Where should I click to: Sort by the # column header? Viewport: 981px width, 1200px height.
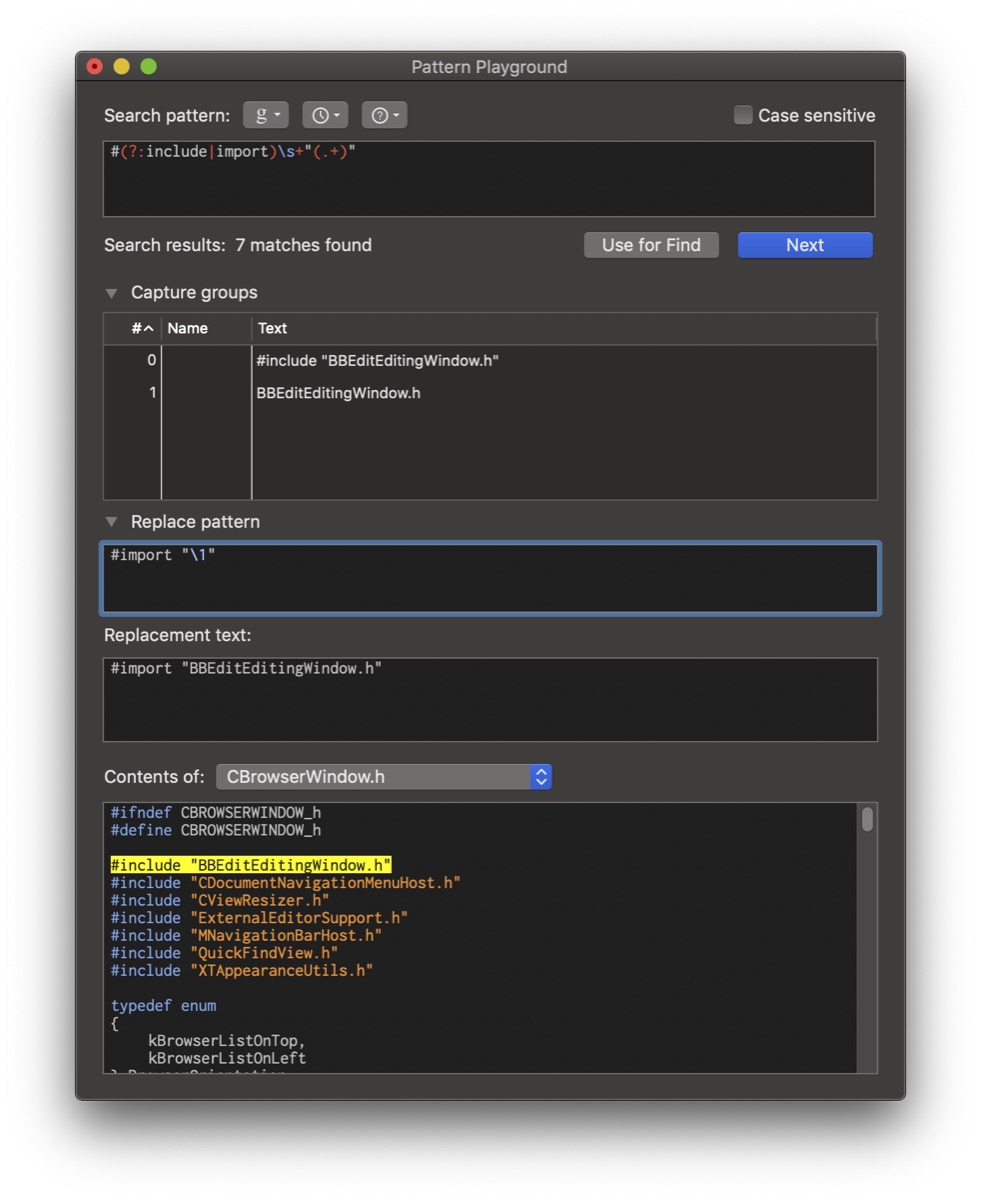[x=142, y=328]
